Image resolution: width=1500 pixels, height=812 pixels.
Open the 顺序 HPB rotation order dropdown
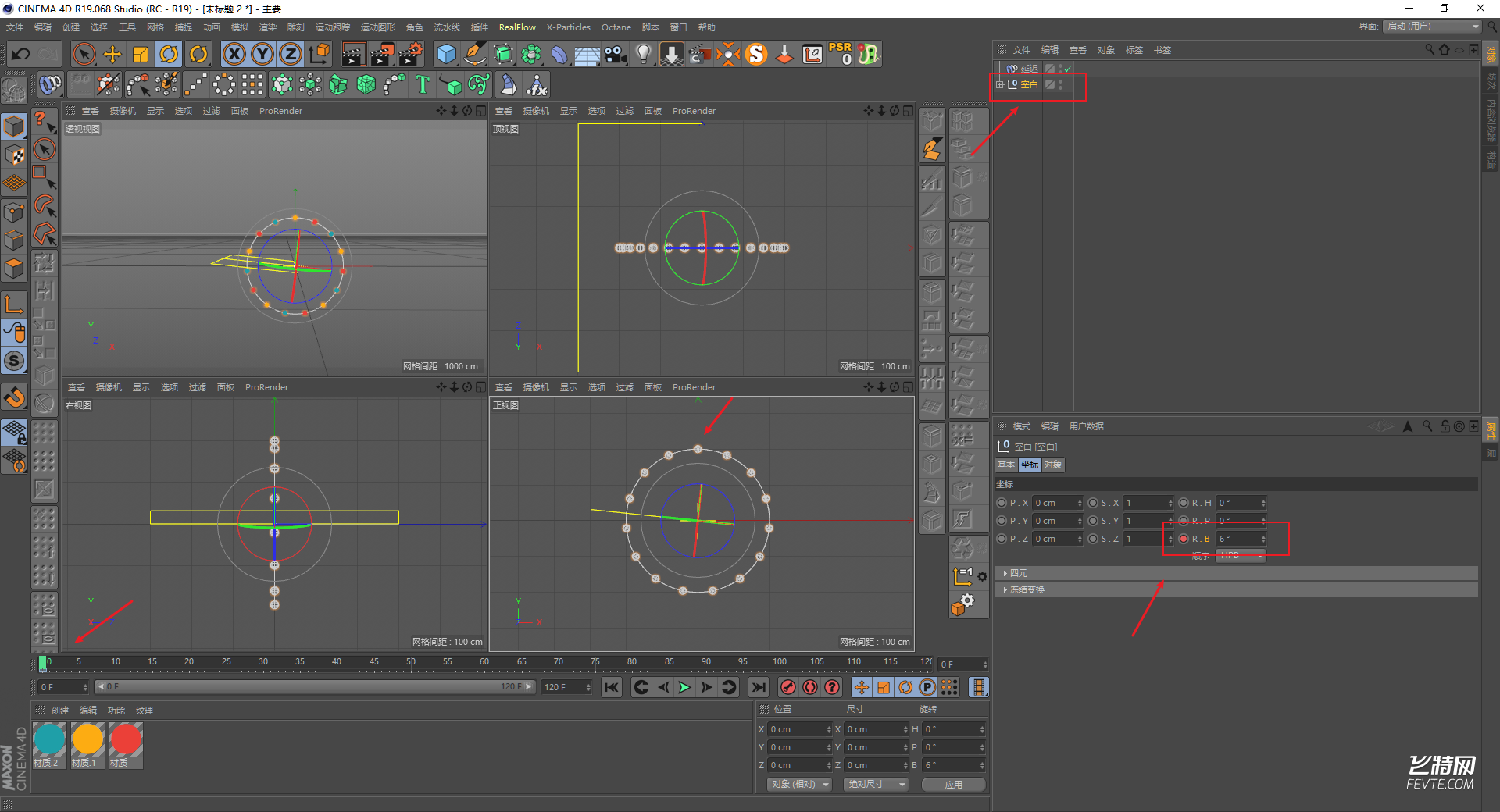pos(1241,556)
